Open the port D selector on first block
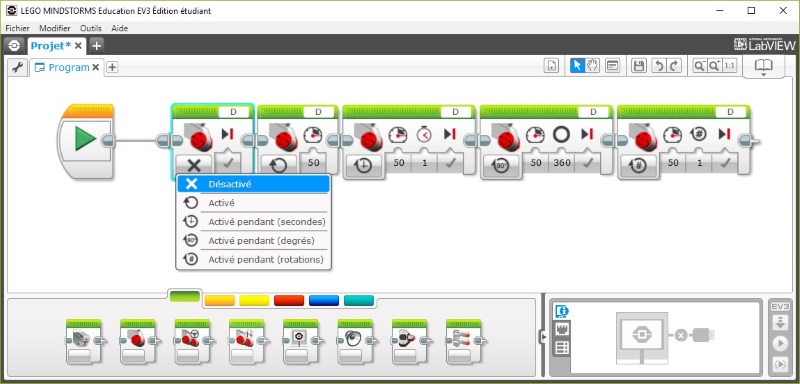The image size is (800, 384). [x=234, y=112]
